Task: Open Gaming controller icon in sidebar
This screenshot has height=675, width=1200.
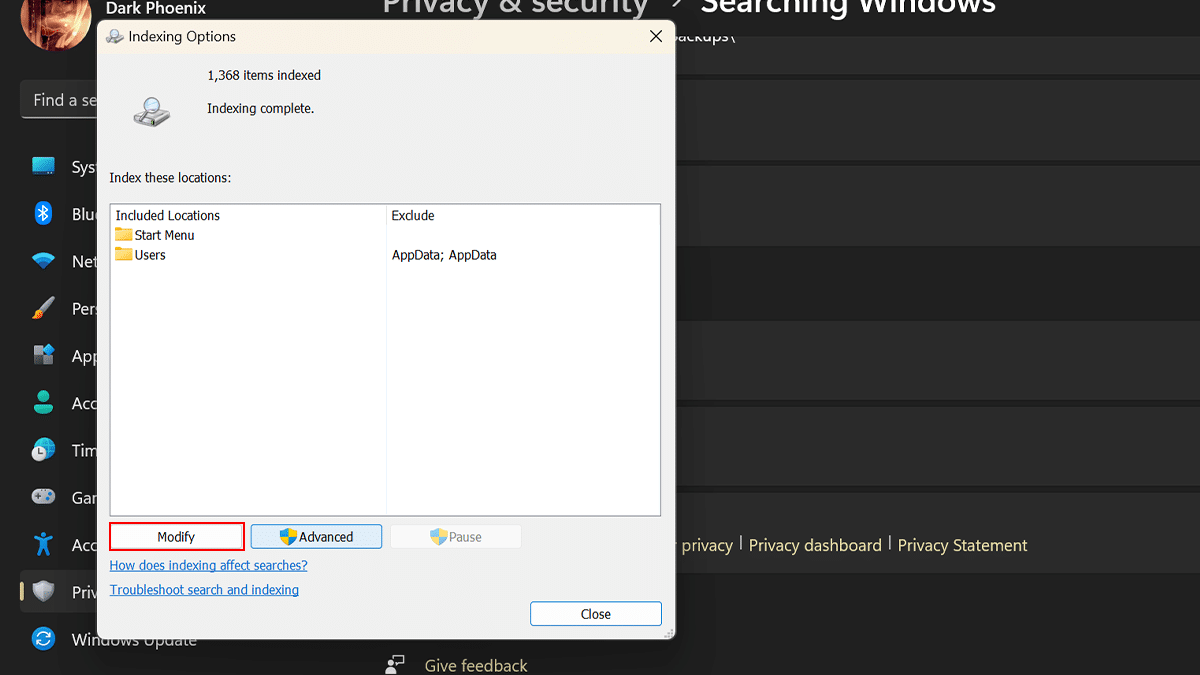Action: point(43,497)
